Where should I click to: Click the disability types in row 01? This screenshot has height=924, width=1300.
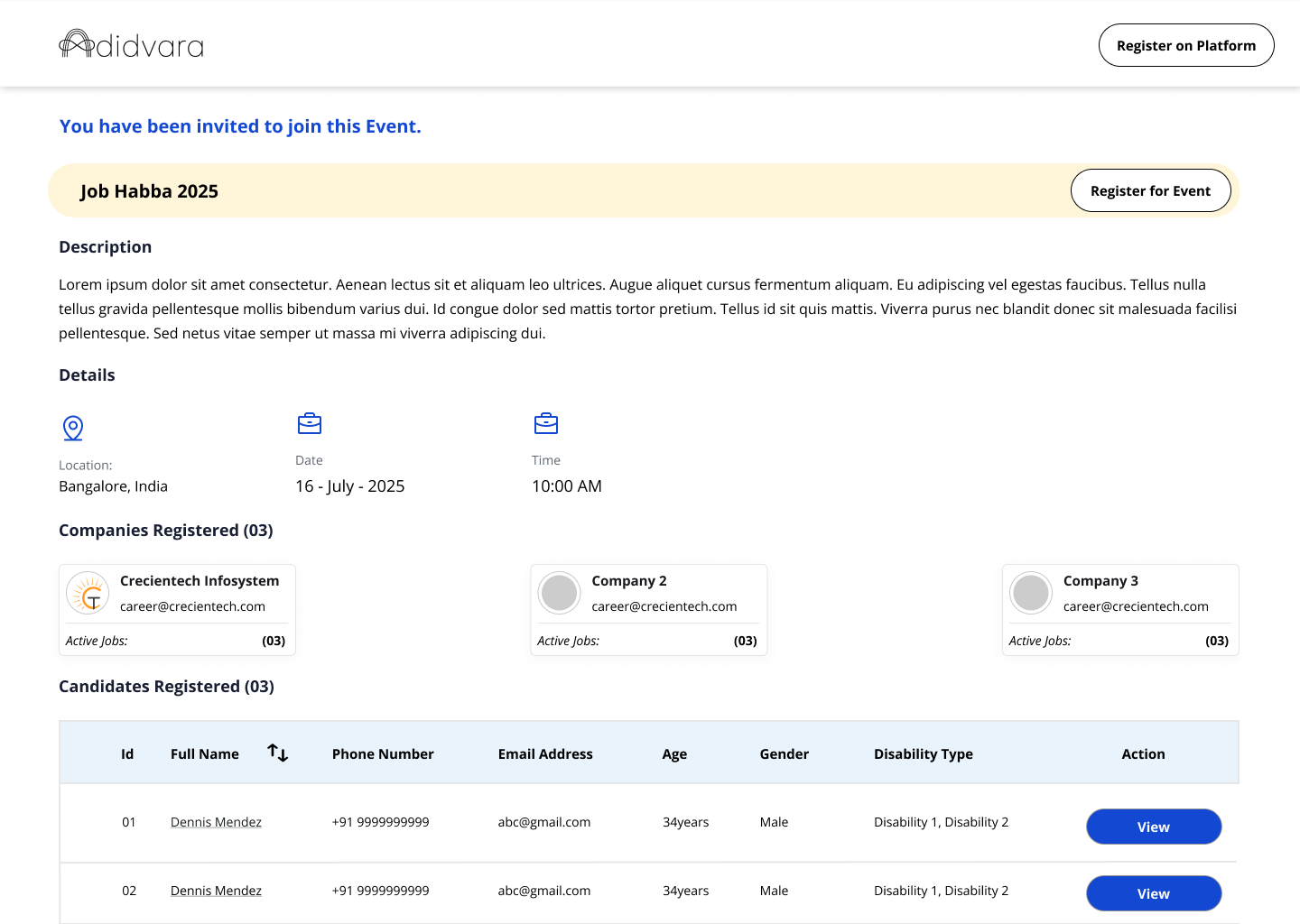[942, 822]
